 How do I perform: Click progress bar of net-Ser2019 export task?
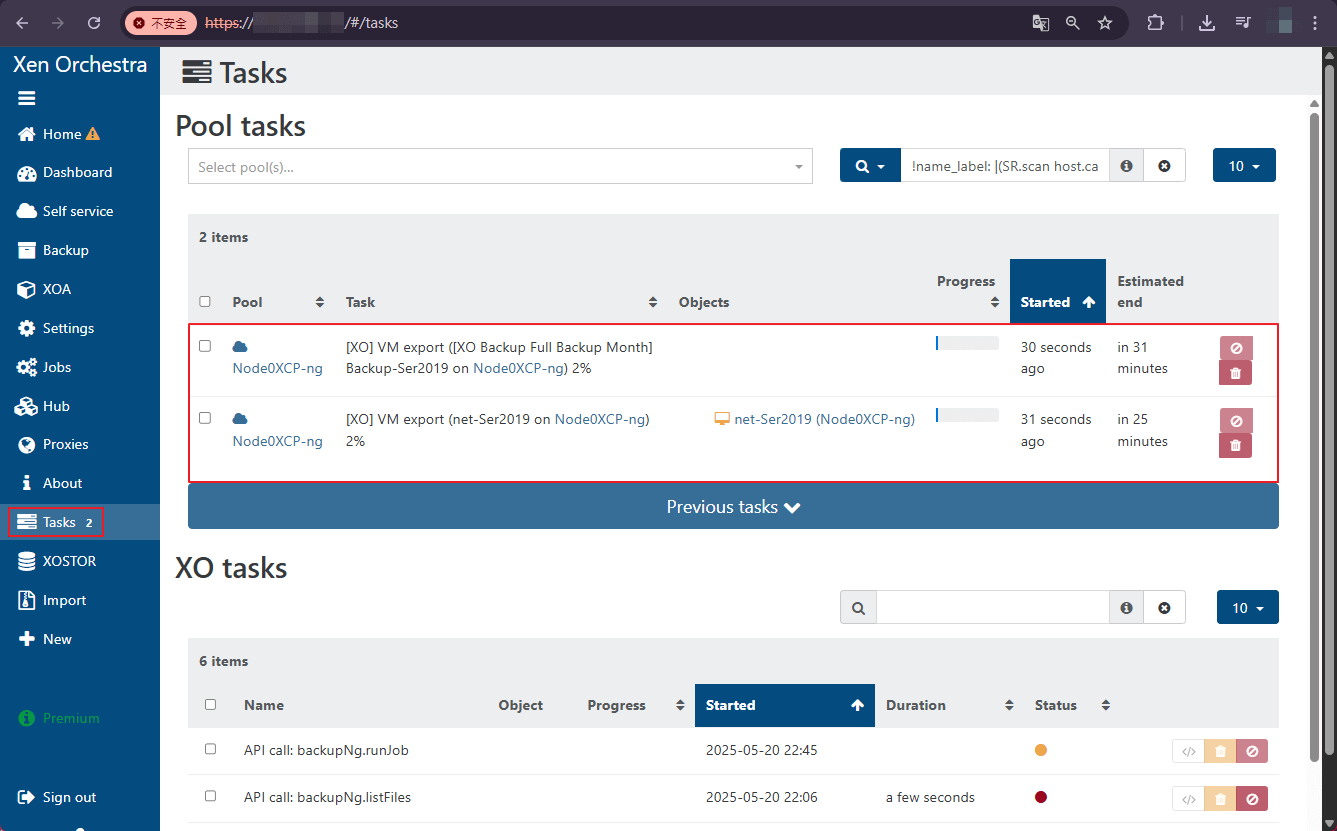[967, 415]
